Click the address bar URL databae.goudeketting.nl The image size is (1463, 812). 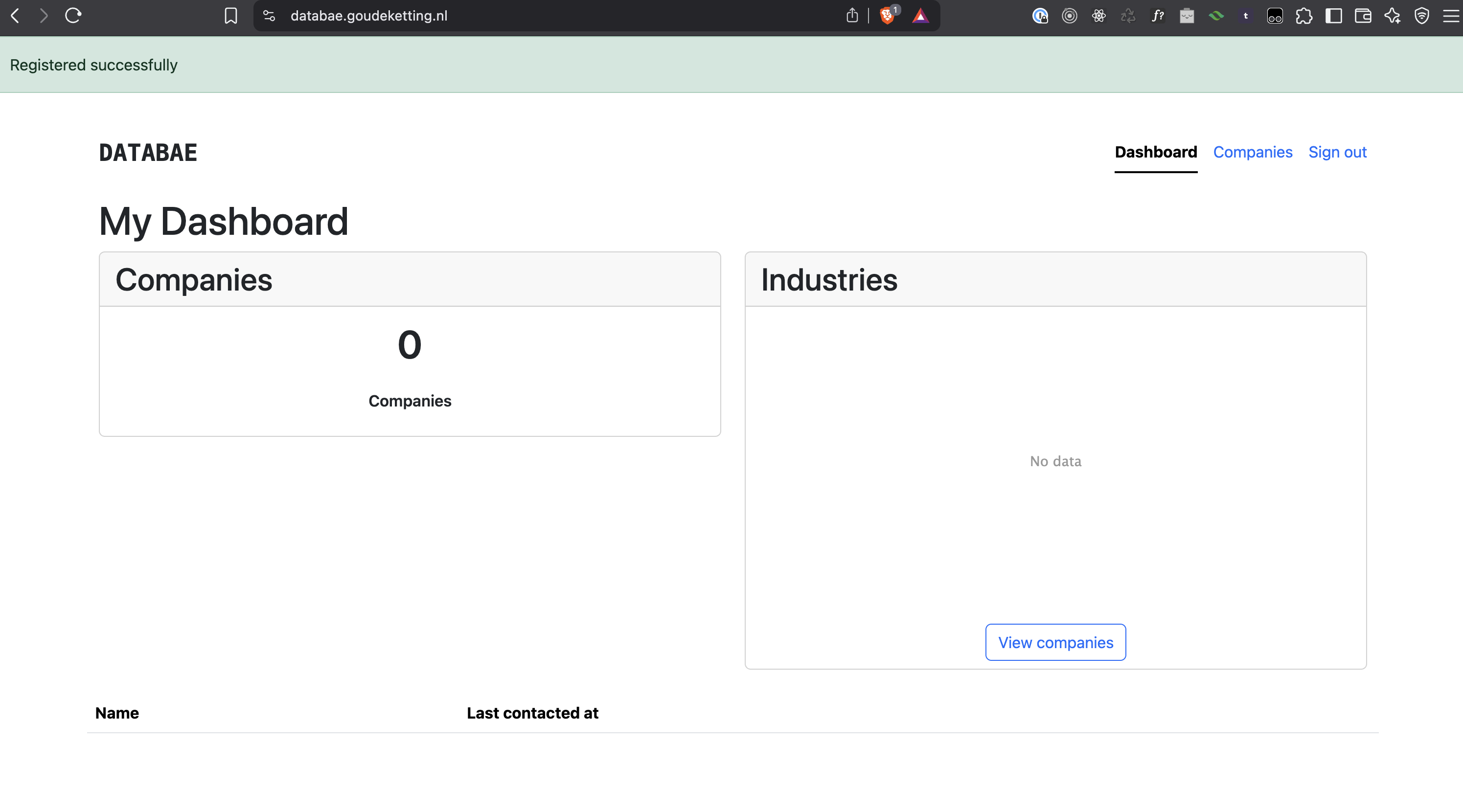pyautogui.click(x=368, y=15)
